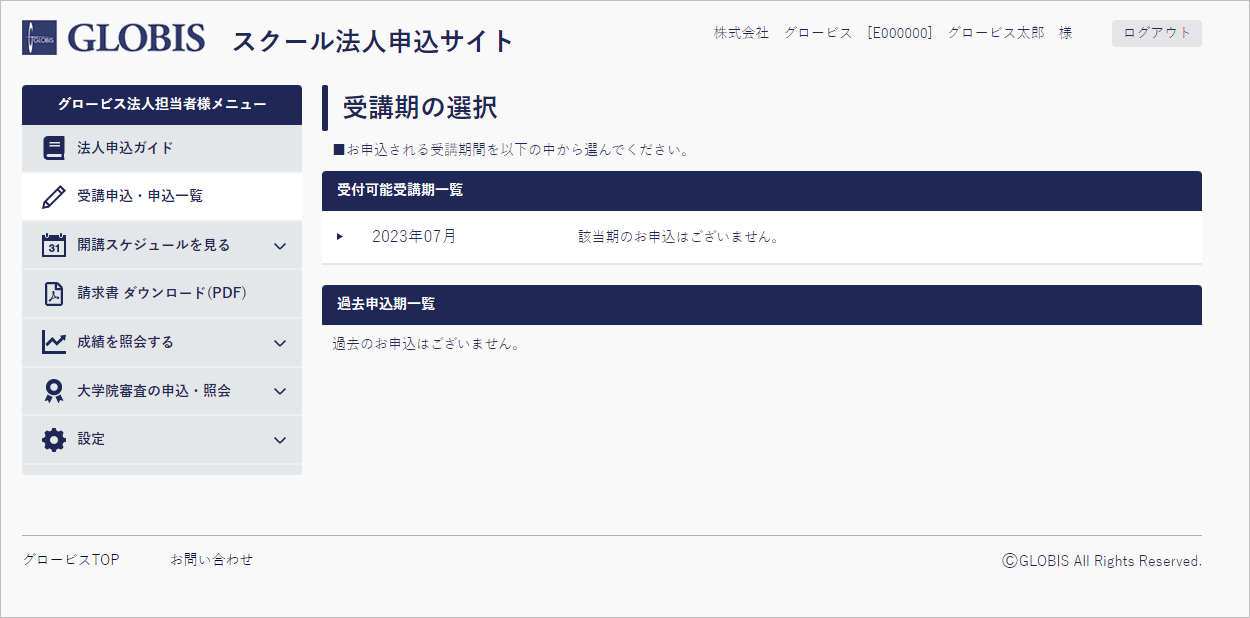This screenshot has height=618, width=1250.
Task: Open the お問い合わせ footer link
Action: point(212,560)
